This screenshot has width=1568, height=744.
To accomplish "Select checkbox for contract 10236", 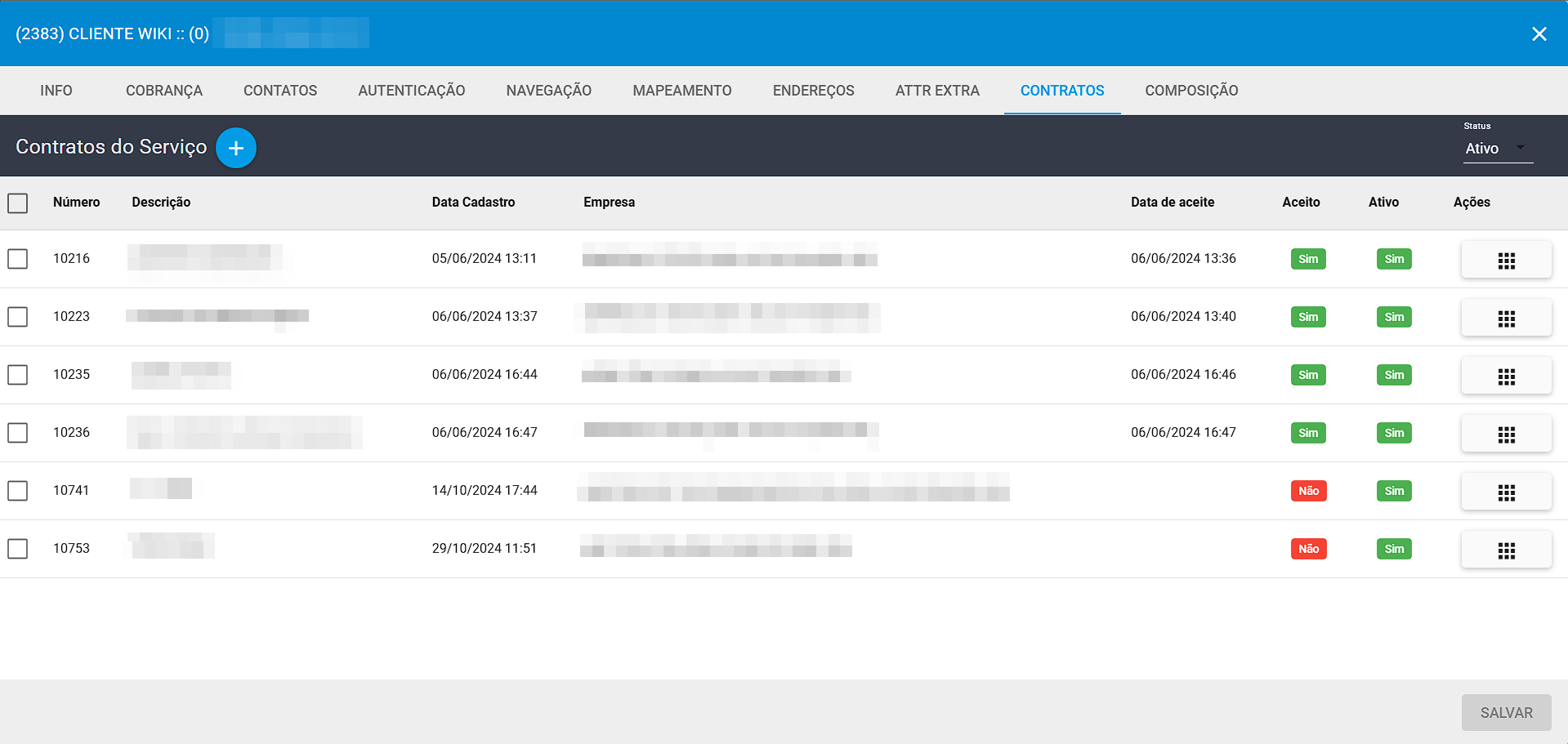I will click(18, 433).
